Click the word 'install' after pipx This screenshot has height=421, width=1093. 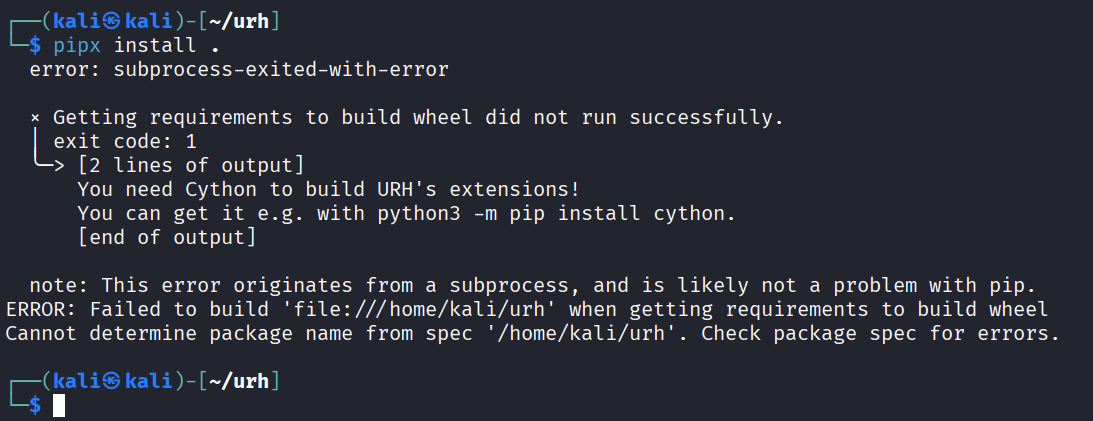pyautogui.click(x=150, y=45)
